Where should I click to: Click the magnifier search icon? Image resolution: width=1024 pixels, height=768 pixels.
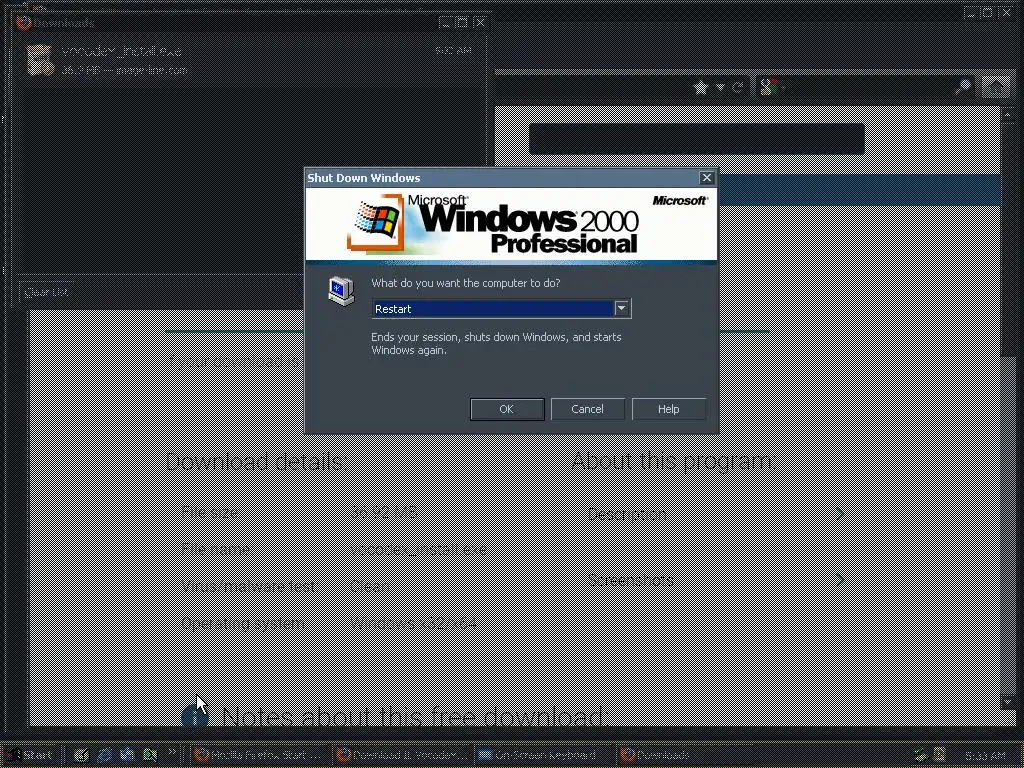click(x=963, y=87)
